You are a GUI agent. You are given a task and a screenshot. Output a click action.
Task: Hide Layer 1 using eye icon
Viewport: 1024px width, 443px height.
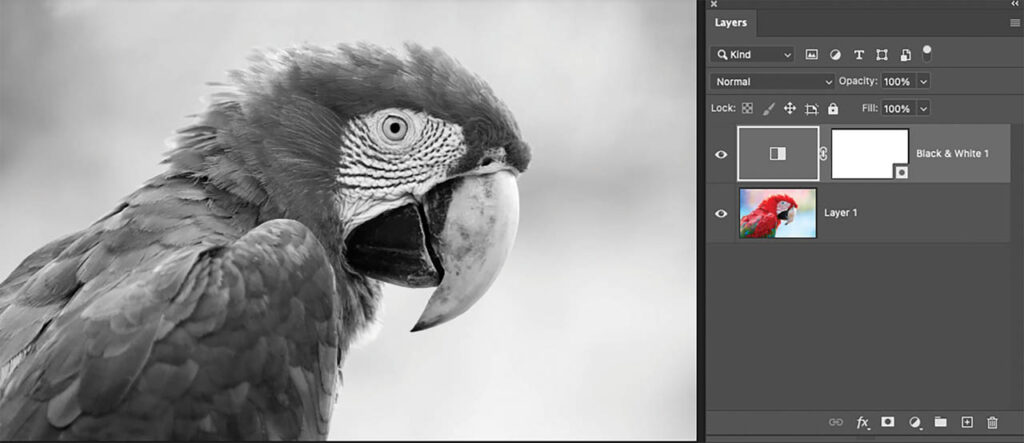click(721, 213)
